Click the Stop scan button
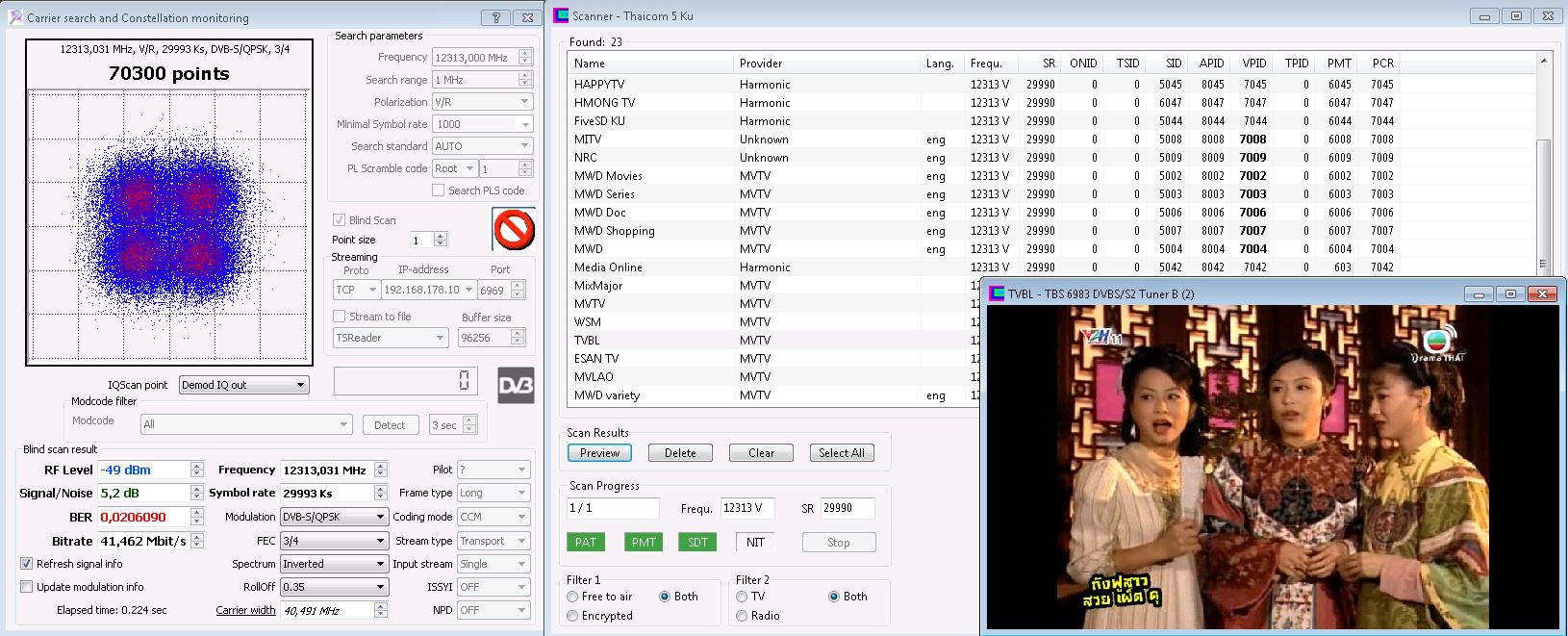 tap(839, 543)
